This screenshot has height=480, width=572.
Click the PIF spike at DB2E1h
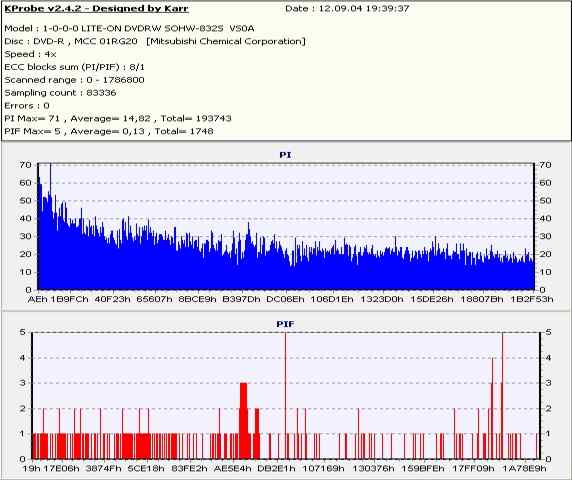pos(285,394)
